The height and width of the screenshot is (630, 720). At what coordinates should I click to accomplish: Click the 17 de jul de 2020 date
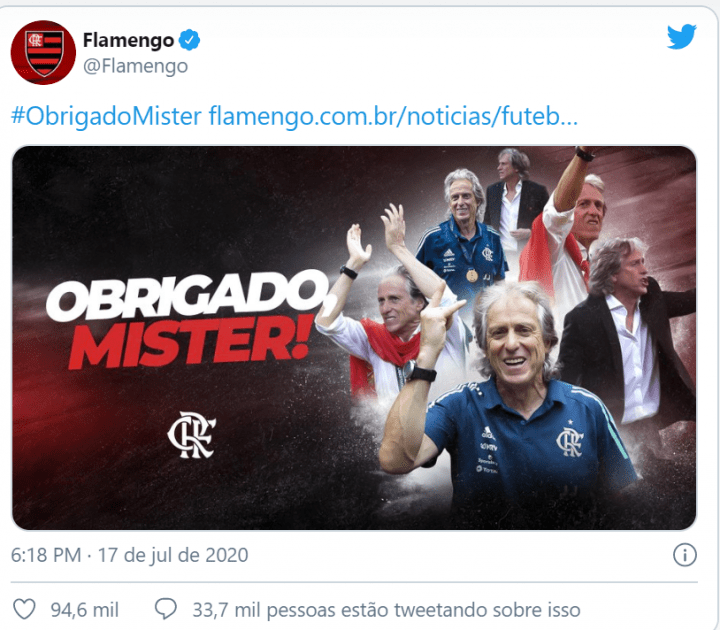[173, 555]
